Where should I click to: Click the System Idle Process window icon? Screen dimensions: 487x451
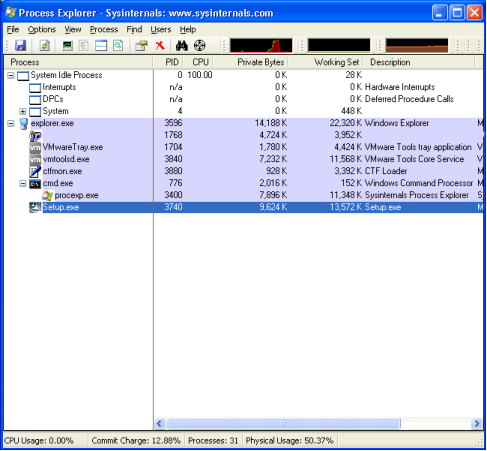(23, 76)
